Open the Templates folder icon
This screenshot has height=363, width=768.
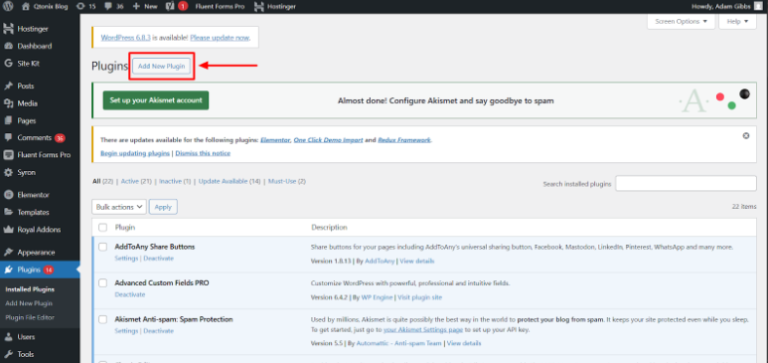[x=8, y=212]
